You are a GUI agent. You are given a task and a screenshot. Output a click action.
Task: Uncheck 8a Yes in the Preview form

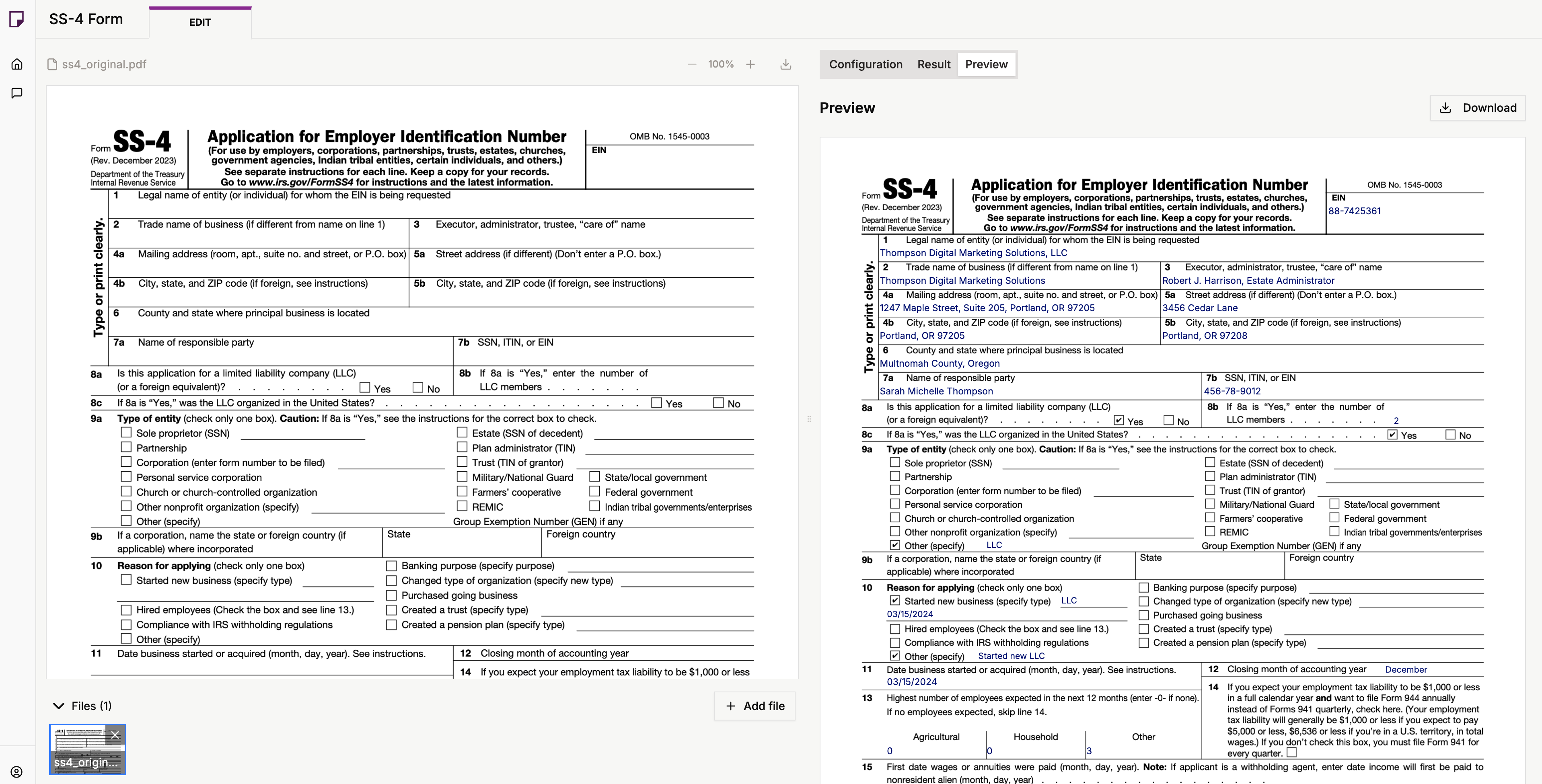point(1118,420)
